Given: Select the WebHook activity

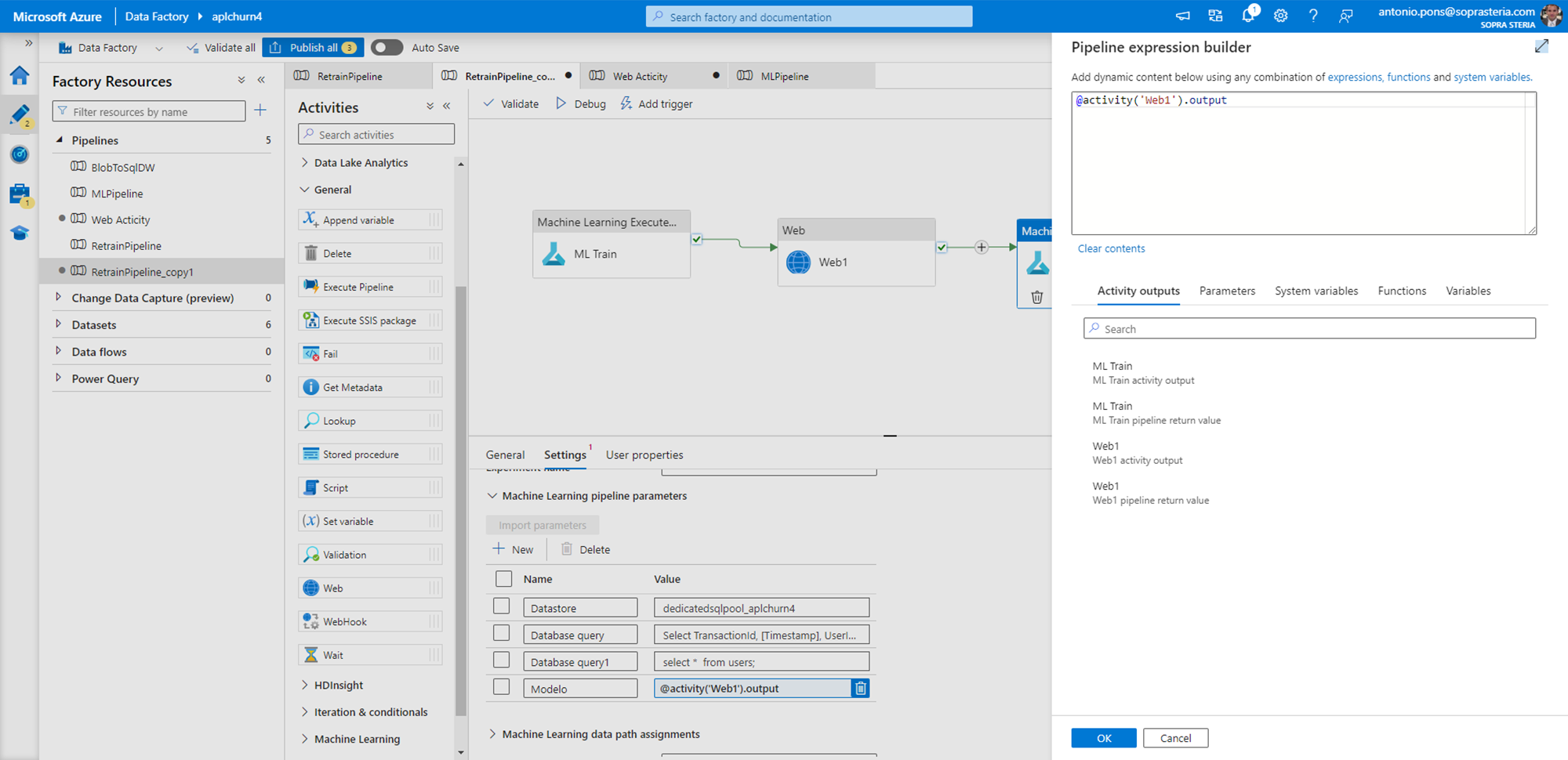Looking at the screenshot, I should [370, 621].
